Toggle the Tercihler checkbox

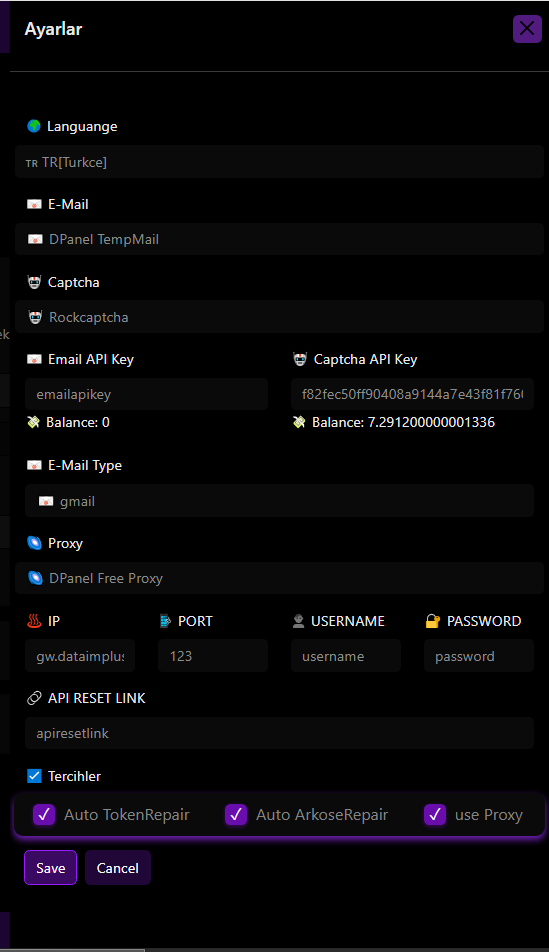34,776
